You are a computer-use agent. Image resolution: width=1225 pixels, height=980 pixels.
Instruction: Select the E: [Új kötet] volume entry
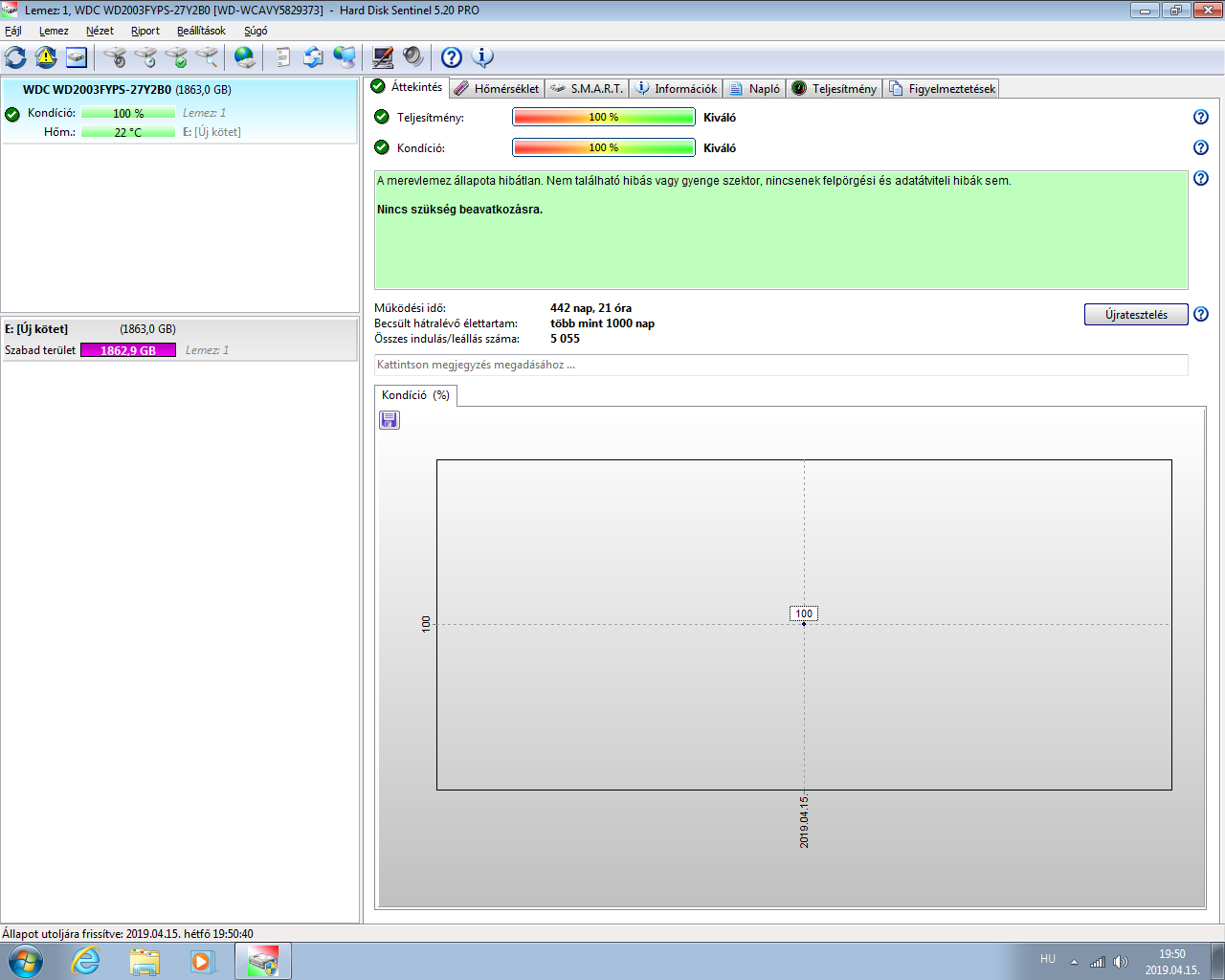coord(179,340)
